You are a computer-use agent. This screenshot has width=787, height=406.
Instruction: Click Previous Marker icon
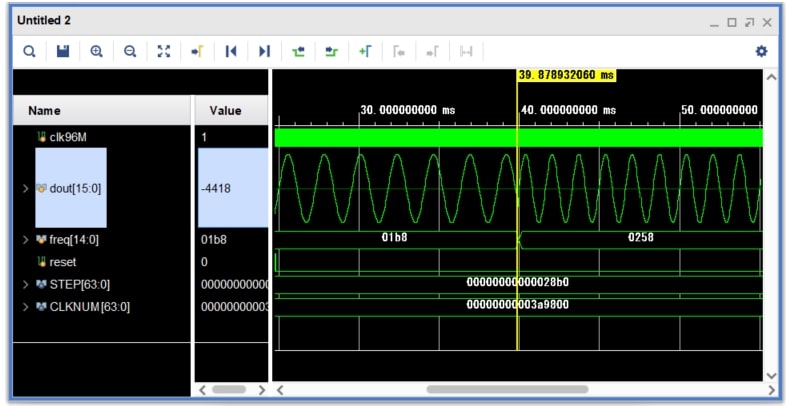(399, 51)
